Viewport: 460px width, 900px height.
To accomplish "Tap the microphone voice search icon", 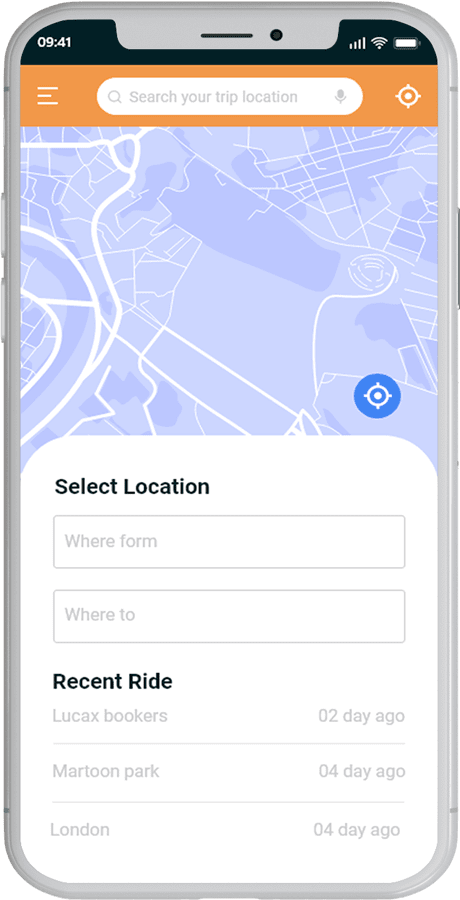I will 341,97.
